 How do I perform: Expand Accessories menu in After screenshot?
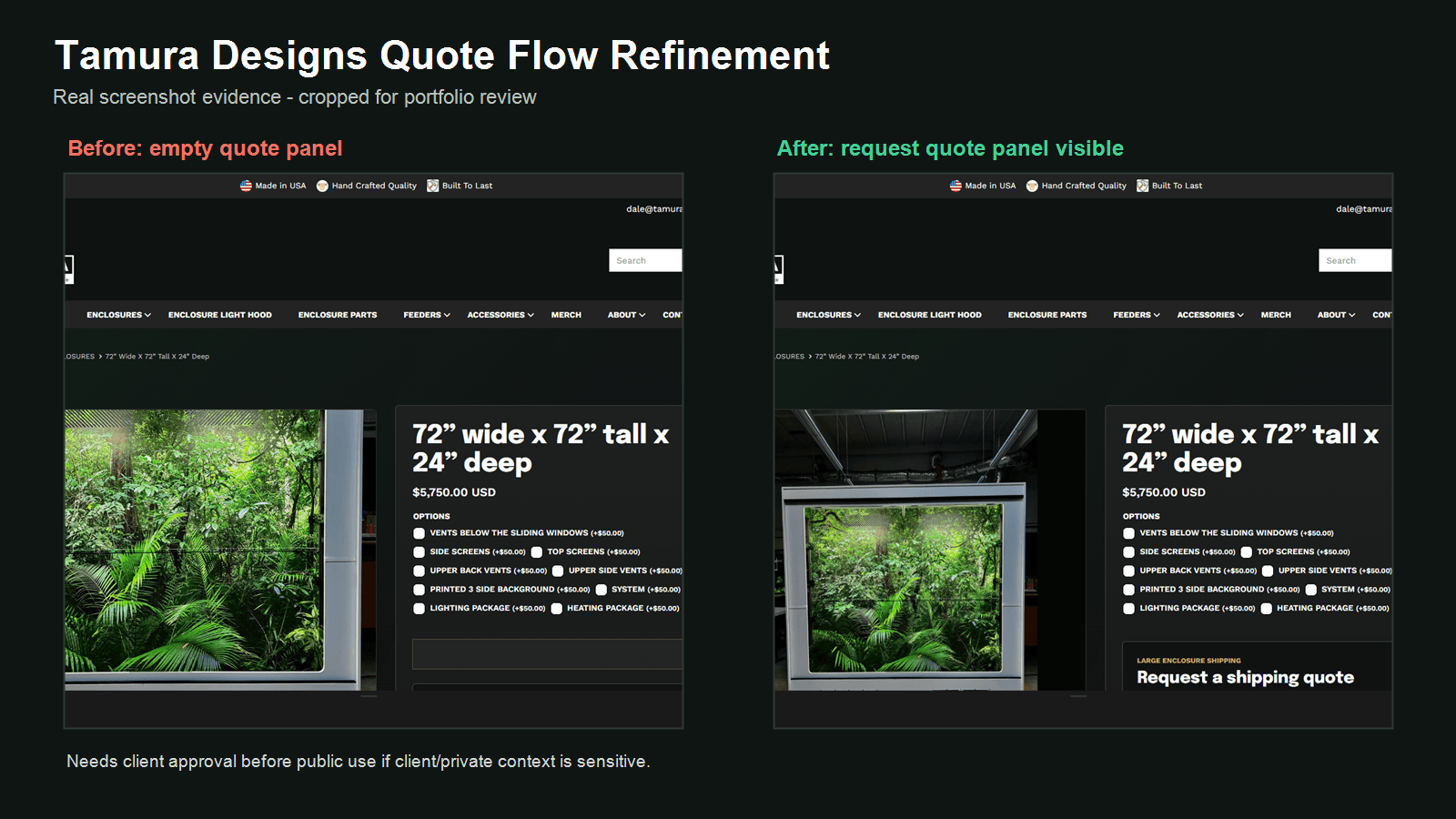tap(1210, 315)
